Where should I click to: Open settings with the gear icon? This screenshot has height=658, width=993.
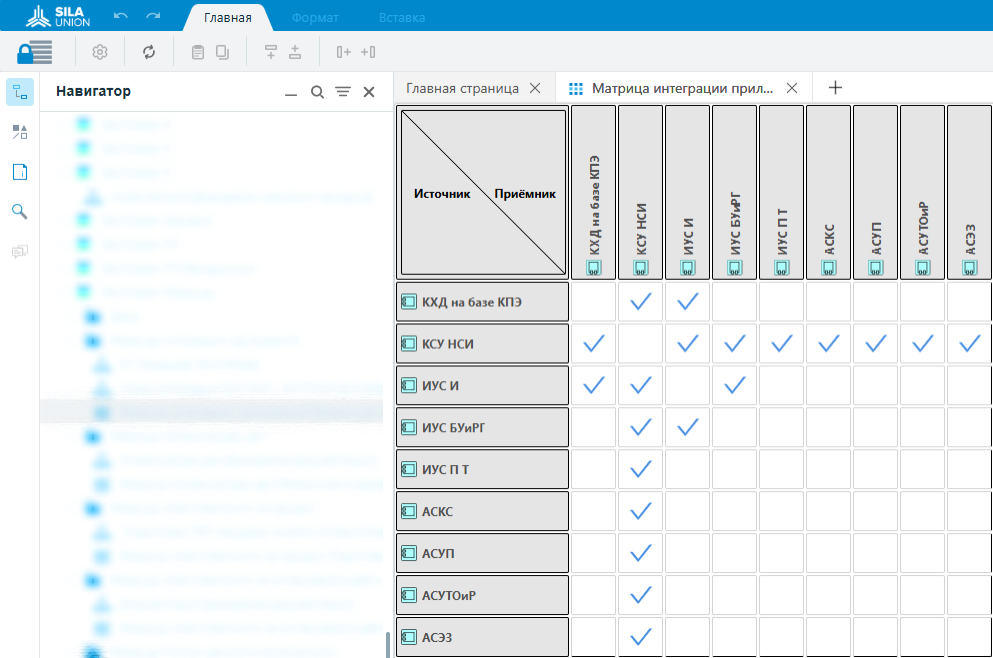click(x=100, y=52)
